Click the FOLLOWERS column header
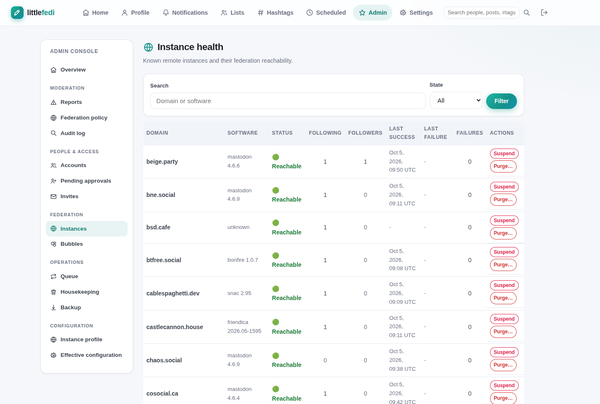 pyautogui.click(x=365, y=133)
